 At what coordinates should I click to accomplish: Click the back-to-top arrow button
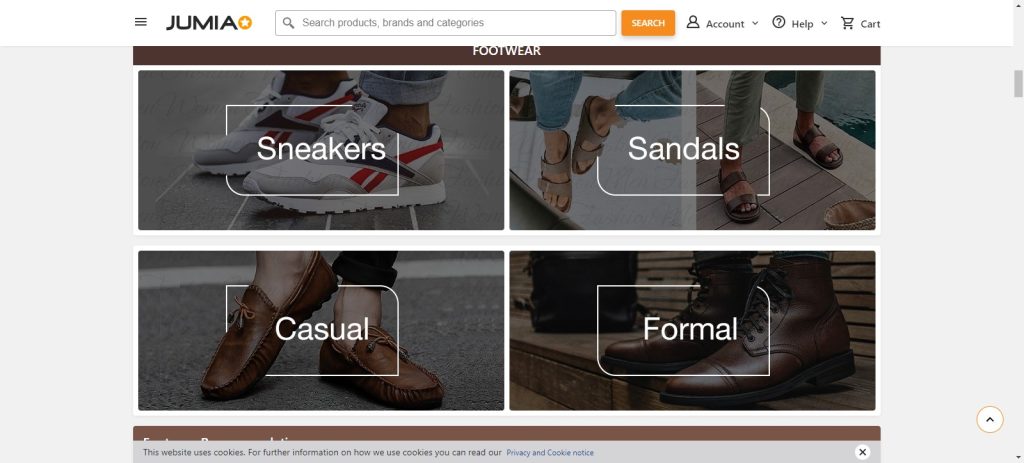[x=989, y=419]
